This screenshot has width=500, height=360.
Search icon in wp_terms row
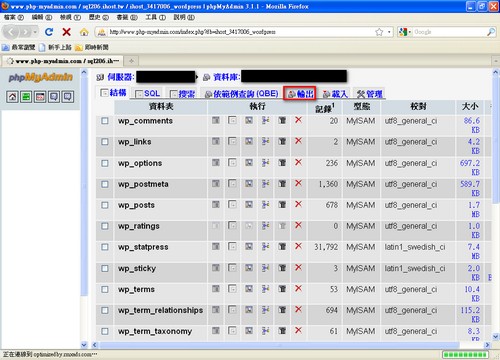(x=249, y=289)
